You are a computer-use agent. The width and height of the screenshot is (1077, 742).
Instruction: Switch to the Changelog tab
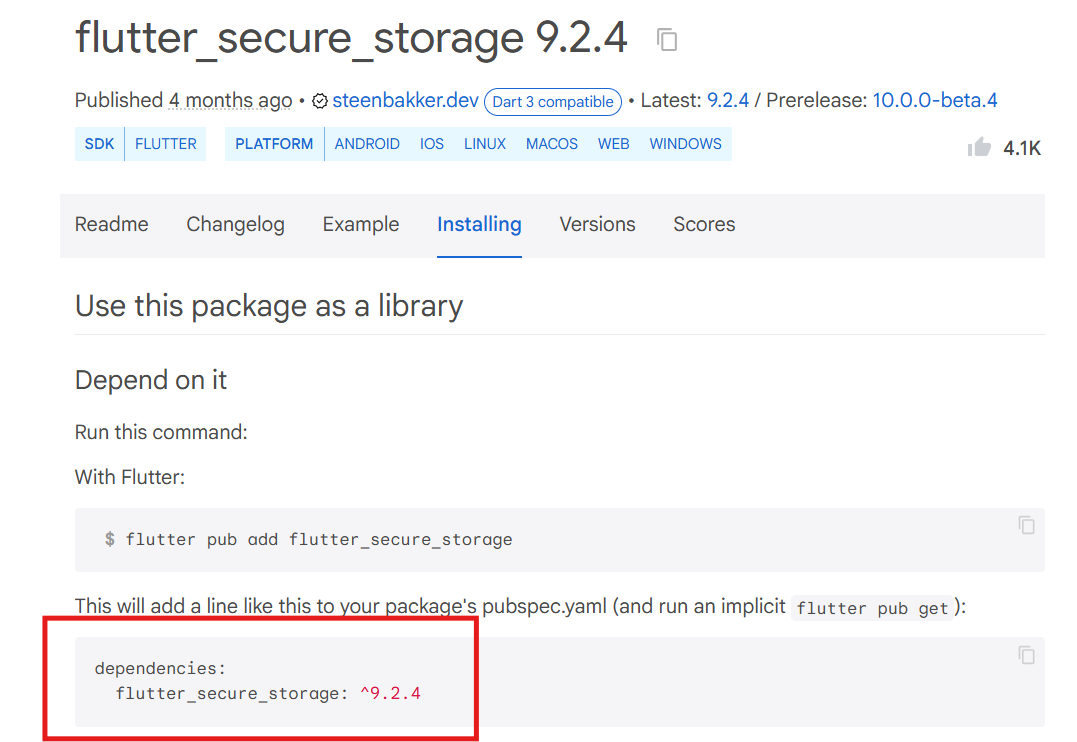coord(235,225)
